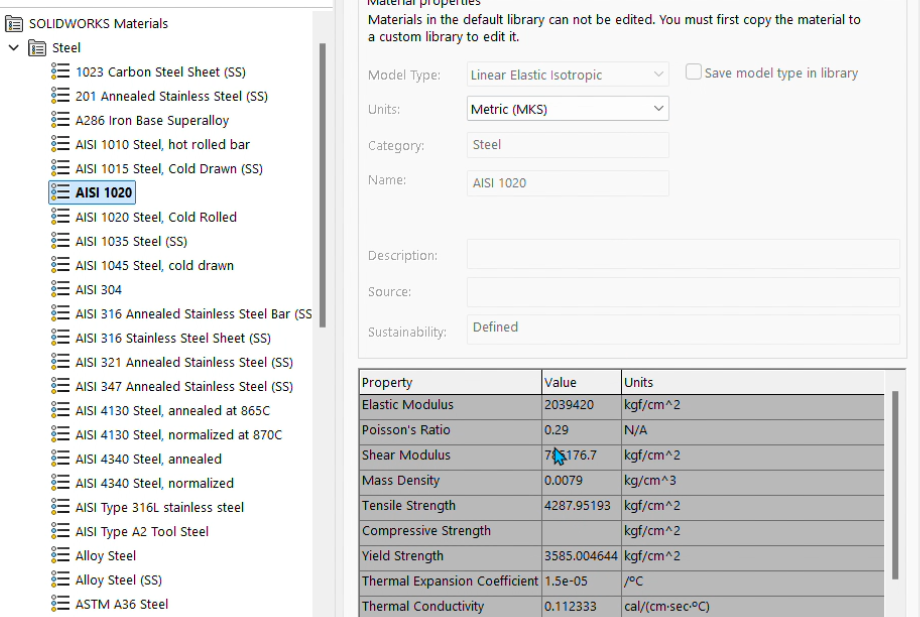
Task: Click the Steel category folder icon
Action: coord(37,48)
